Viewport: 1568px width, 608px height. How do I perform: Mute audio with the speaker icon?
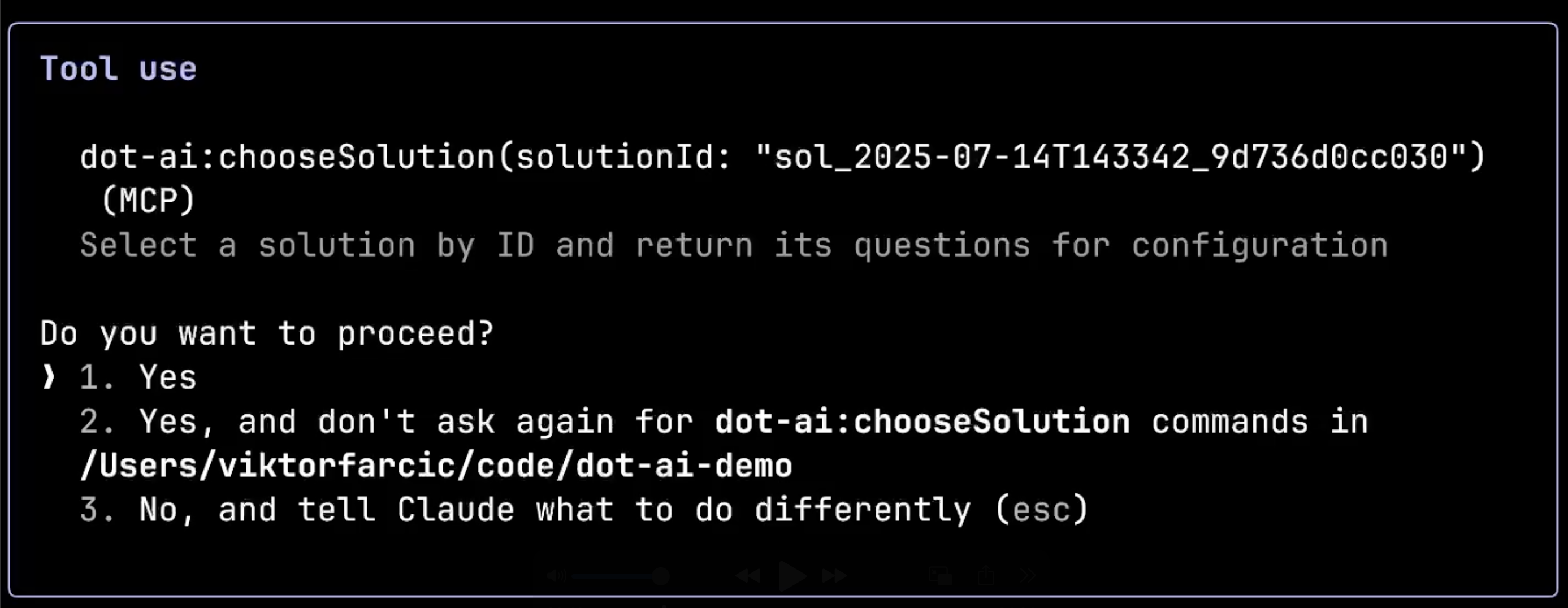[556, 576]
